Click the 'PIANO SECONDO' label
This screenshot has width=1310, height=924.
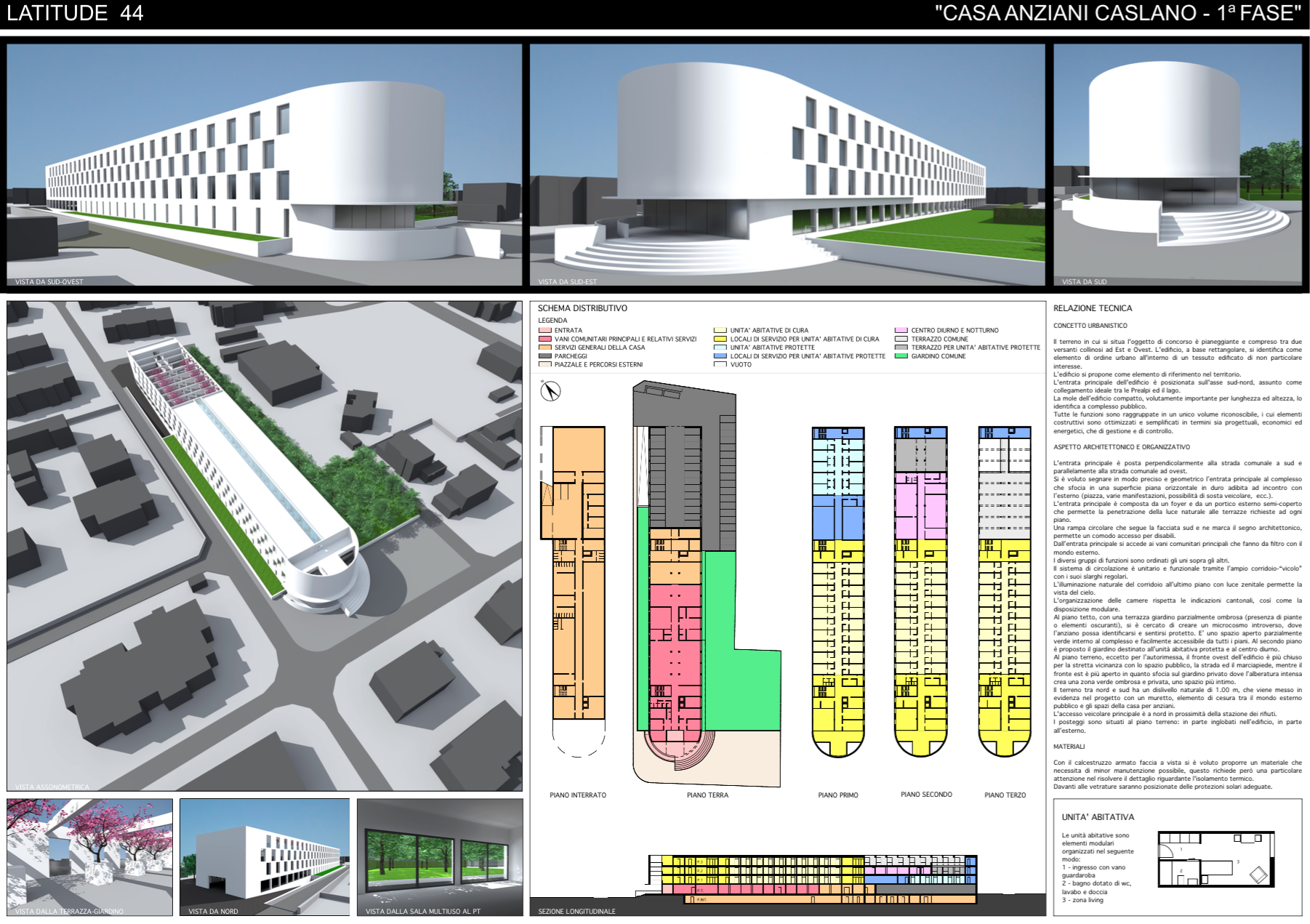point(926,795)
